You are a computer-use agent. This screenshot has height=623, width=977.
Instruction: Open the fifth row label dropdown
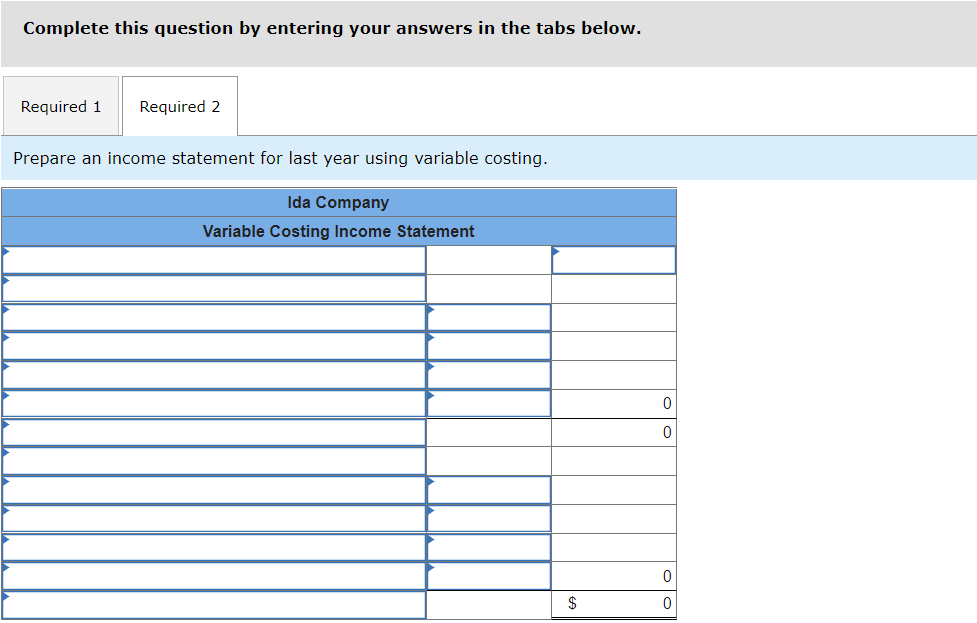pyautogui.click(x=214, y=374)
